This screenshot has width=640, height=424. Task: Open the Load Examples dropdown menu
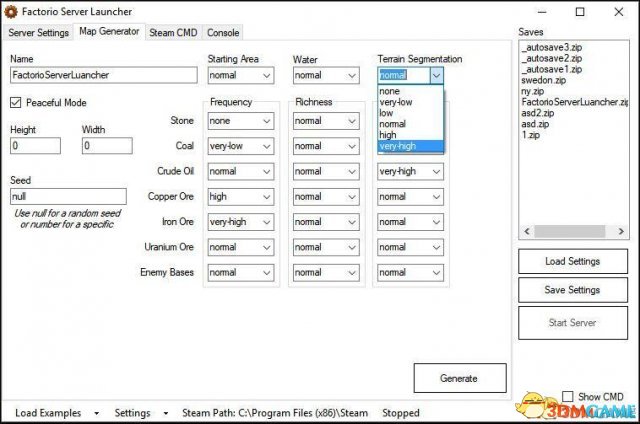pos(56,413)
